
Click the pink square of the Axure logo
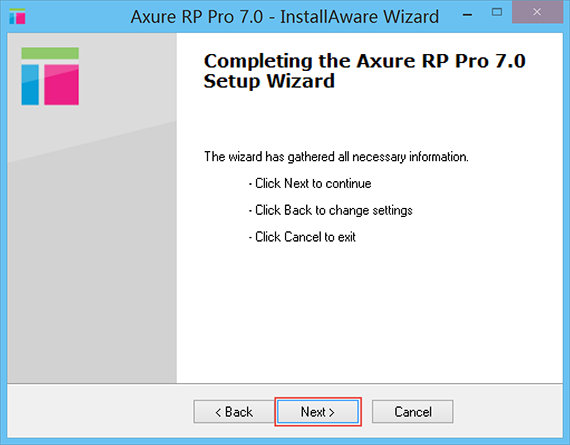click(61, 85)
